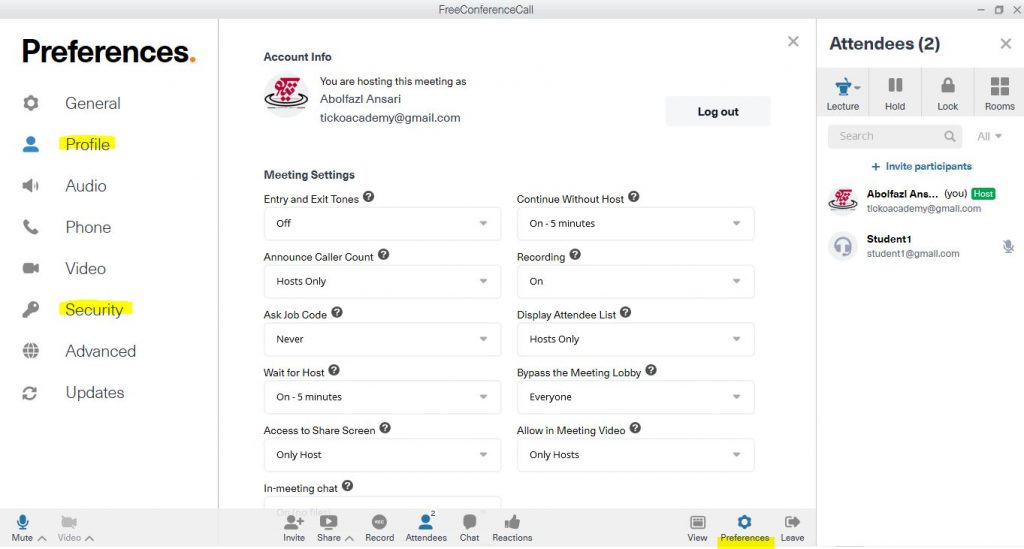The image size is (1024, 549).
Task: Log out of the account
Action: pyautogui.click(x=718, y=112)
